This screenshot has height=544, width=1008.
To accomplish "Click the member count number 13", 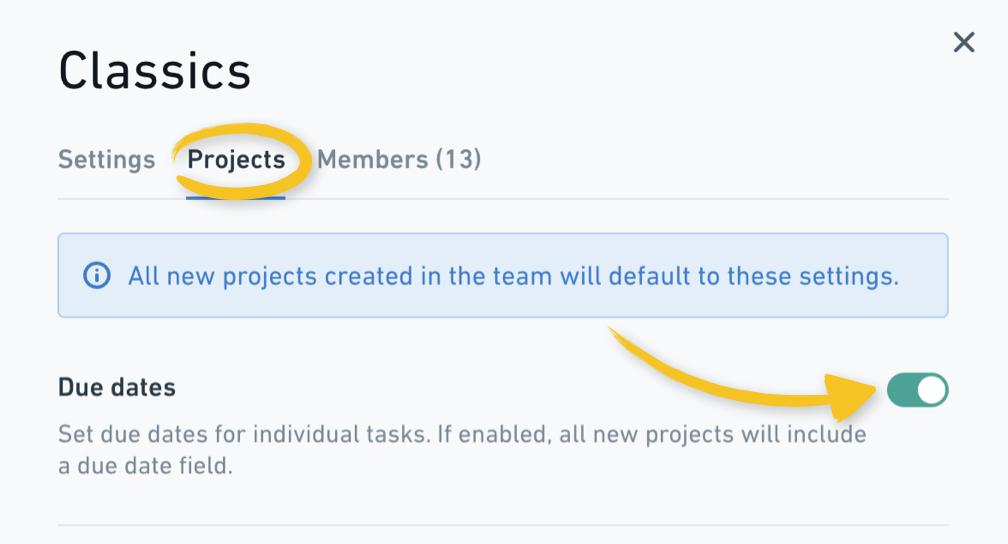I will [458, 159].
